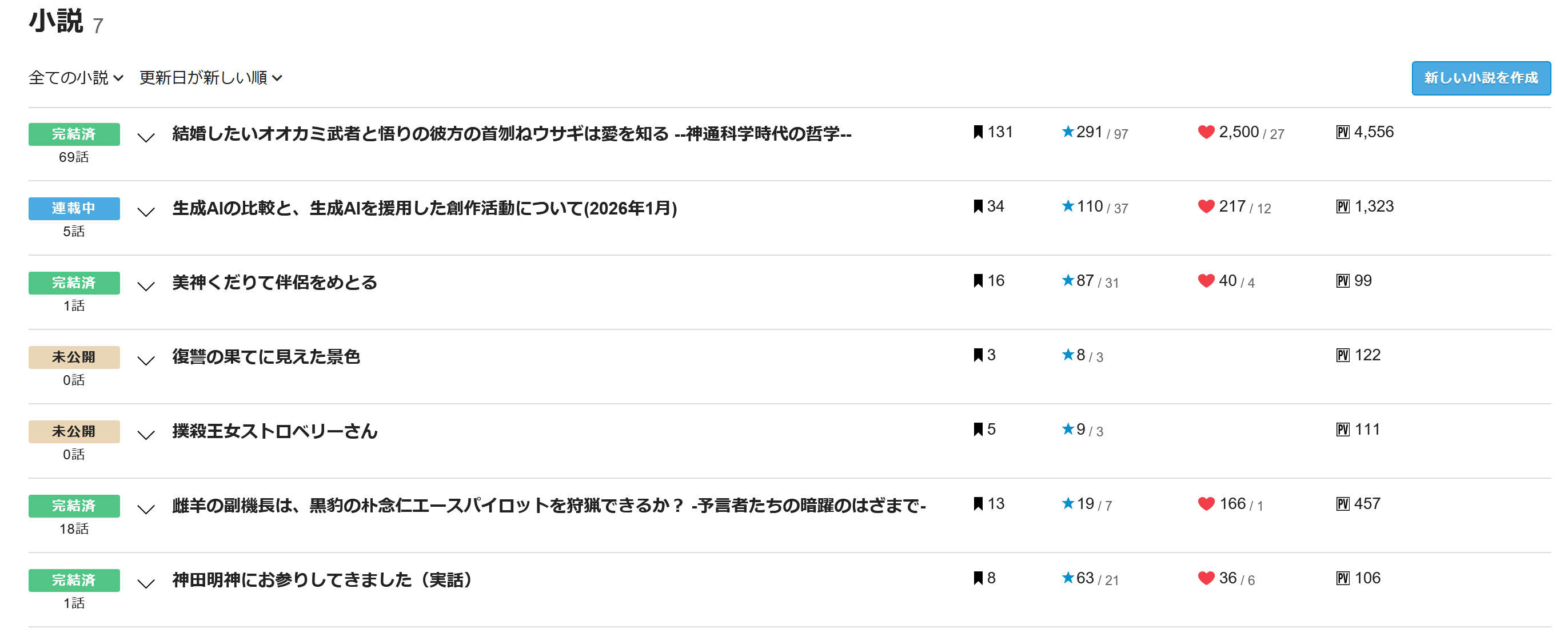Screen dimensions: 1568x632
Task: Open the 全ての小説 filter dropdown
Action: coord(76,78)
